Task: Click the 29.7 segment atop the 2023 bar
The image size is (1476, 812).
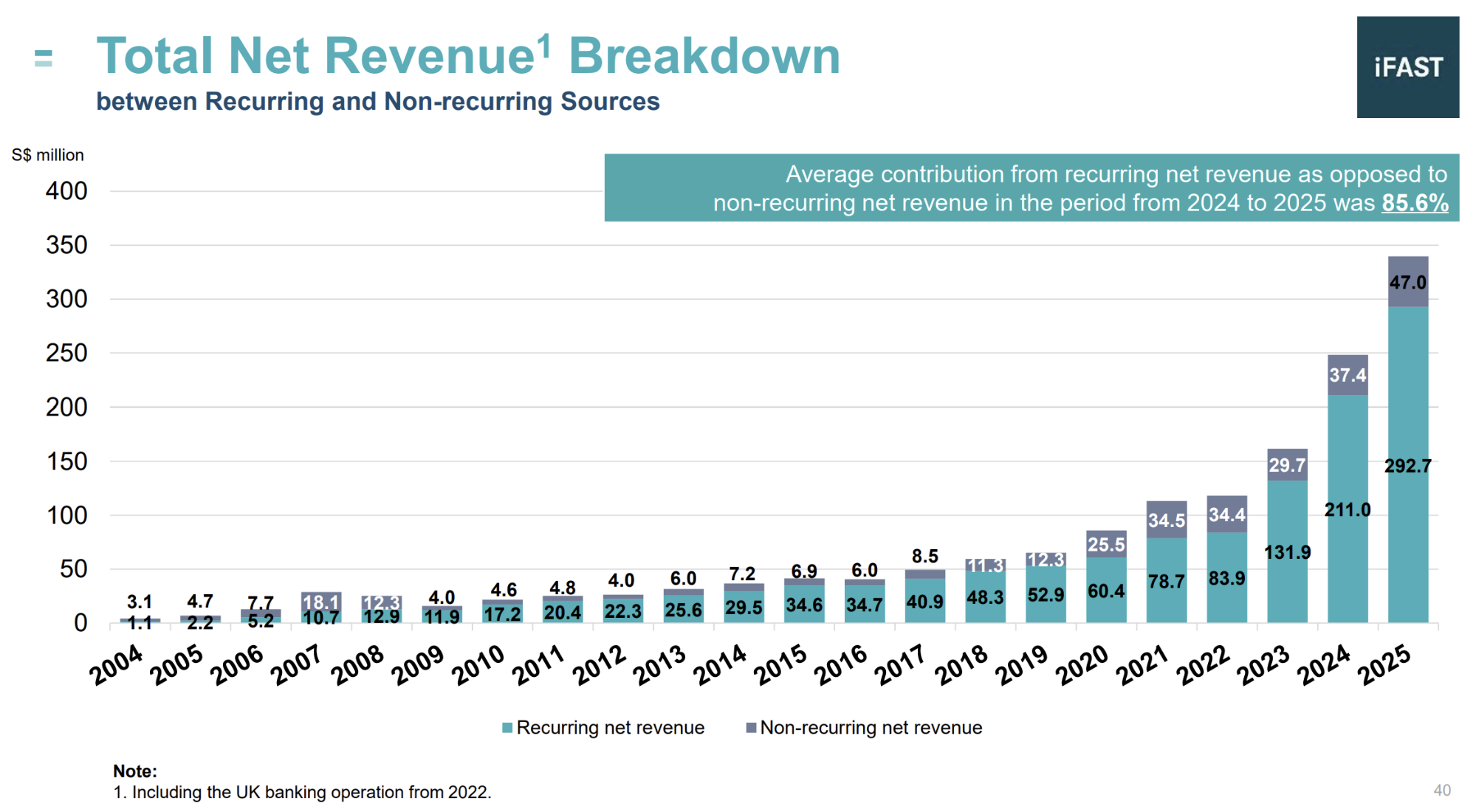Action: click(x=1287, y=465)
